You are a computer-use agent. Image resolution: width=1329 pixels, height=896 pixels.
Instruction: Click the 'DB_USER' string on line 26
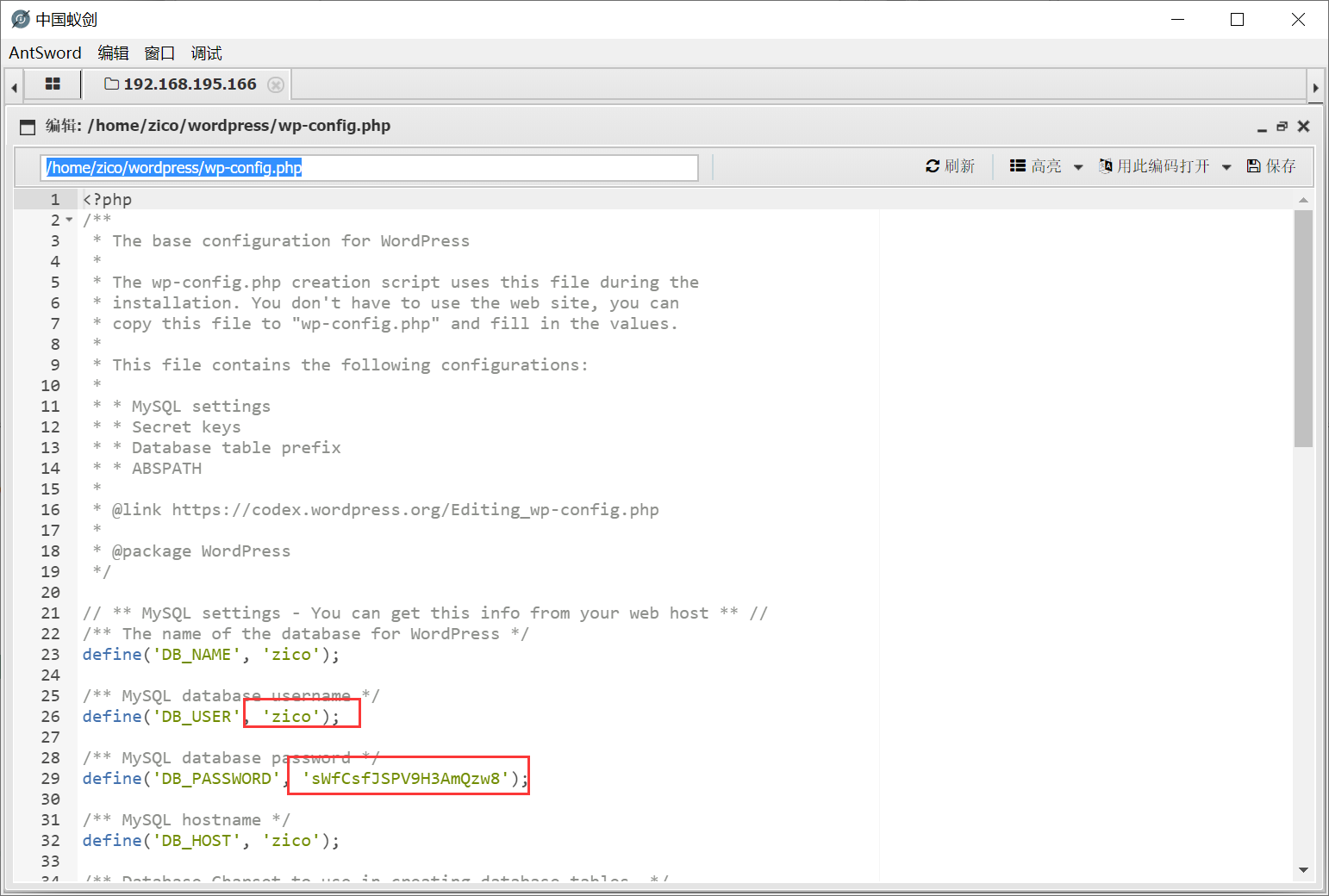point(197,716)
